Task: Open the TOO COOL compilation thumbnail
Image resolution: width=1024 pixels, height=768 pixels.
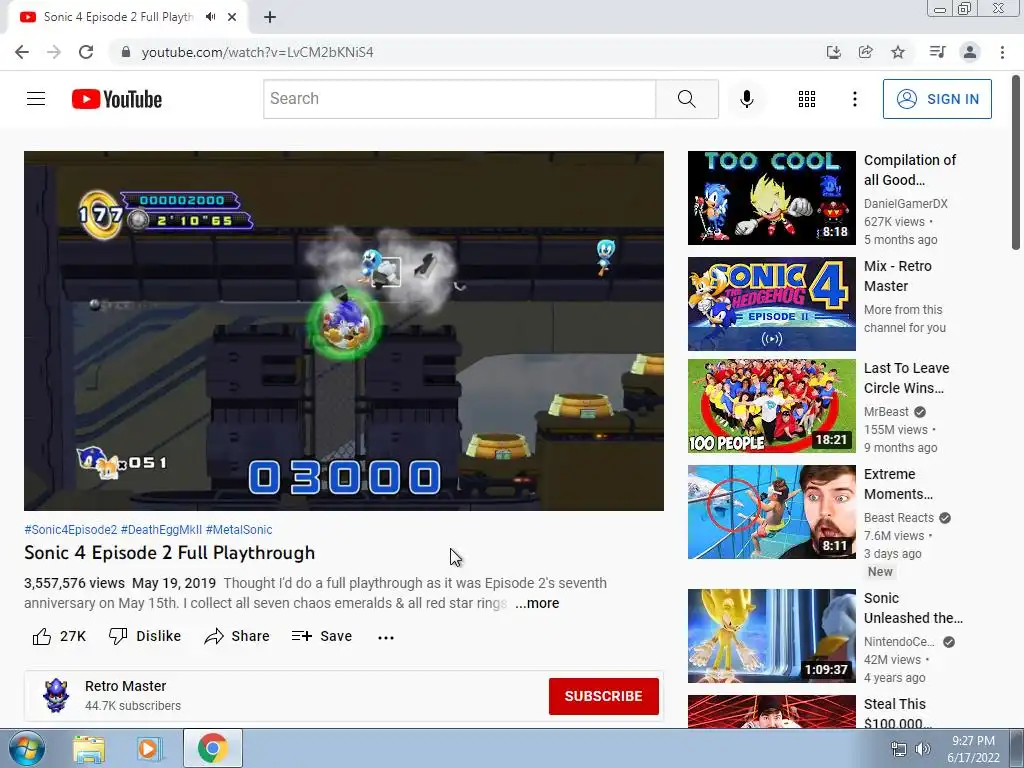Action: pyautogui.click(x=771, y=198)
